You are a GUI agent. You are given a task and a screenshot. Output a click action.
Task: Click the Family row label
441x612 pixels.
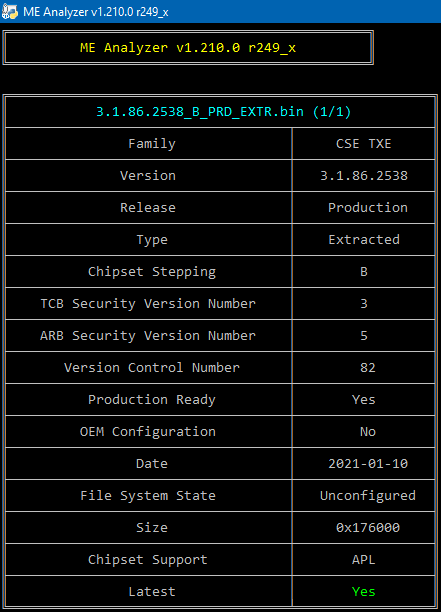pos(152,144)
